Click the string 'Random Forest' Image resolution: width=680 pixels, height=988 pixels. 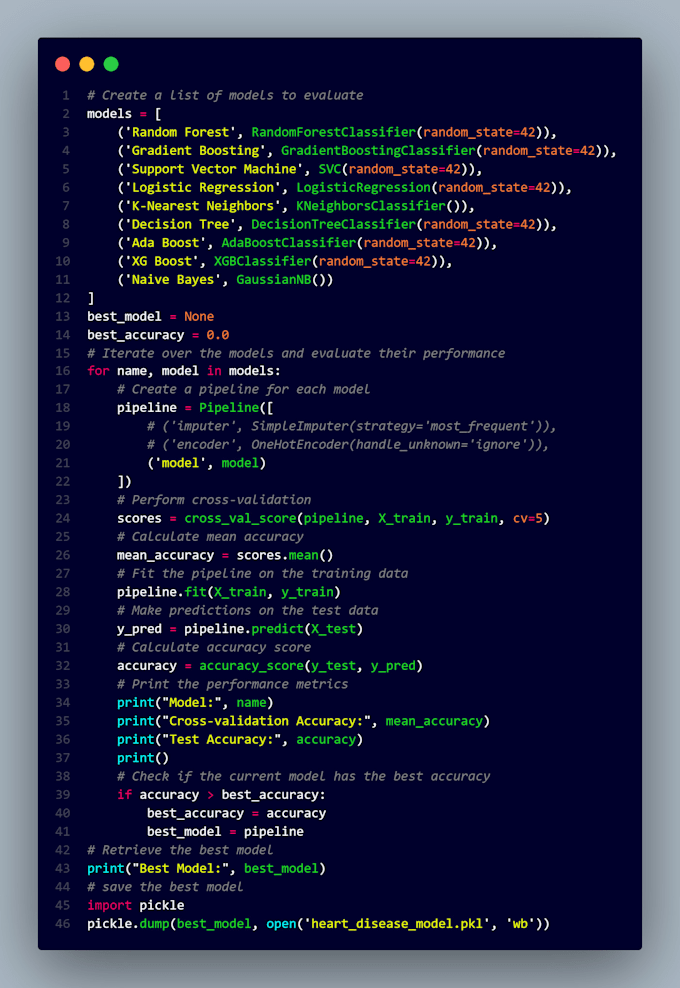(180, 132)
